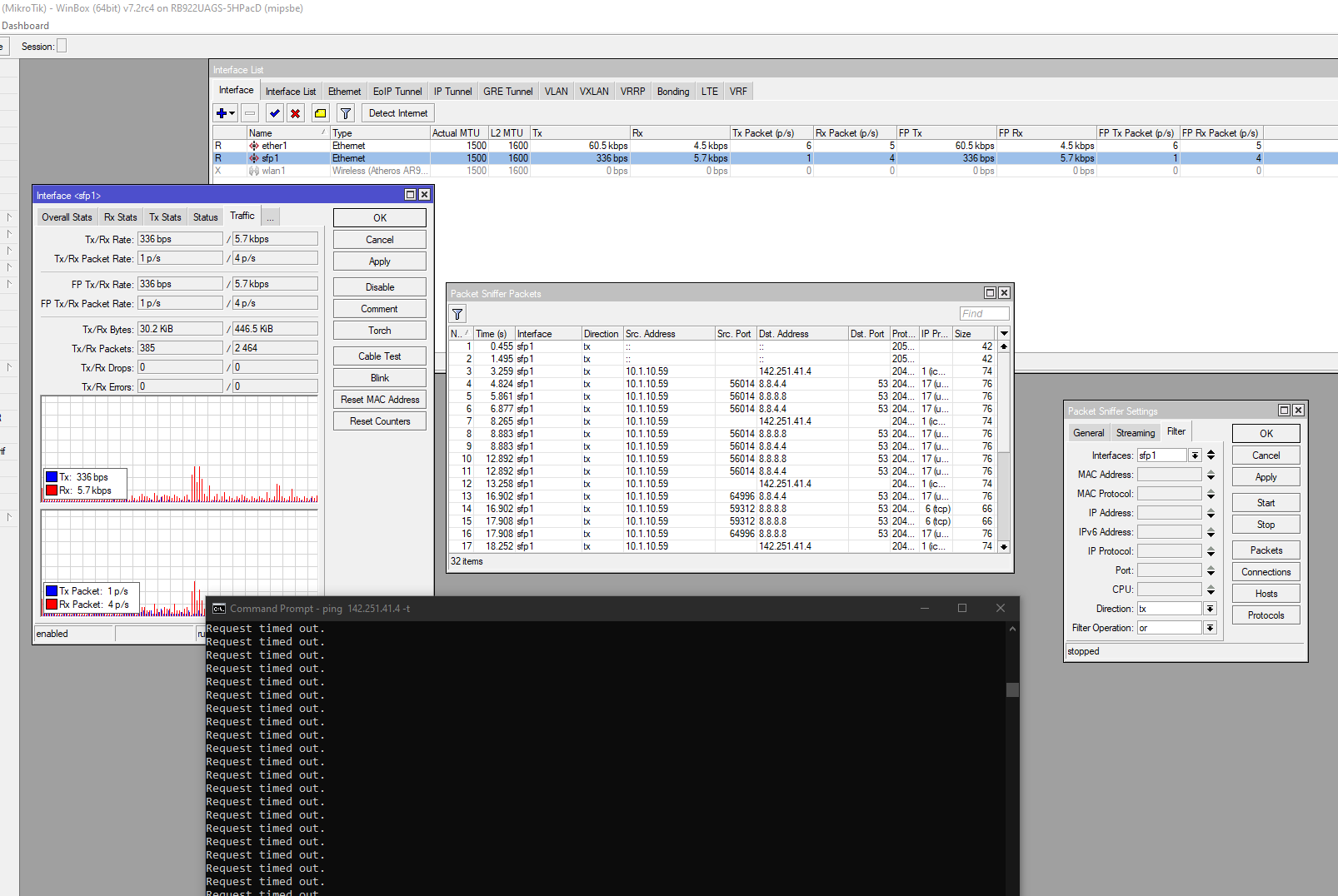1338x896 pixels.
Task: Open the column selector dropdown in Packet Sniffer Packets
Action: pos(1004,333)
